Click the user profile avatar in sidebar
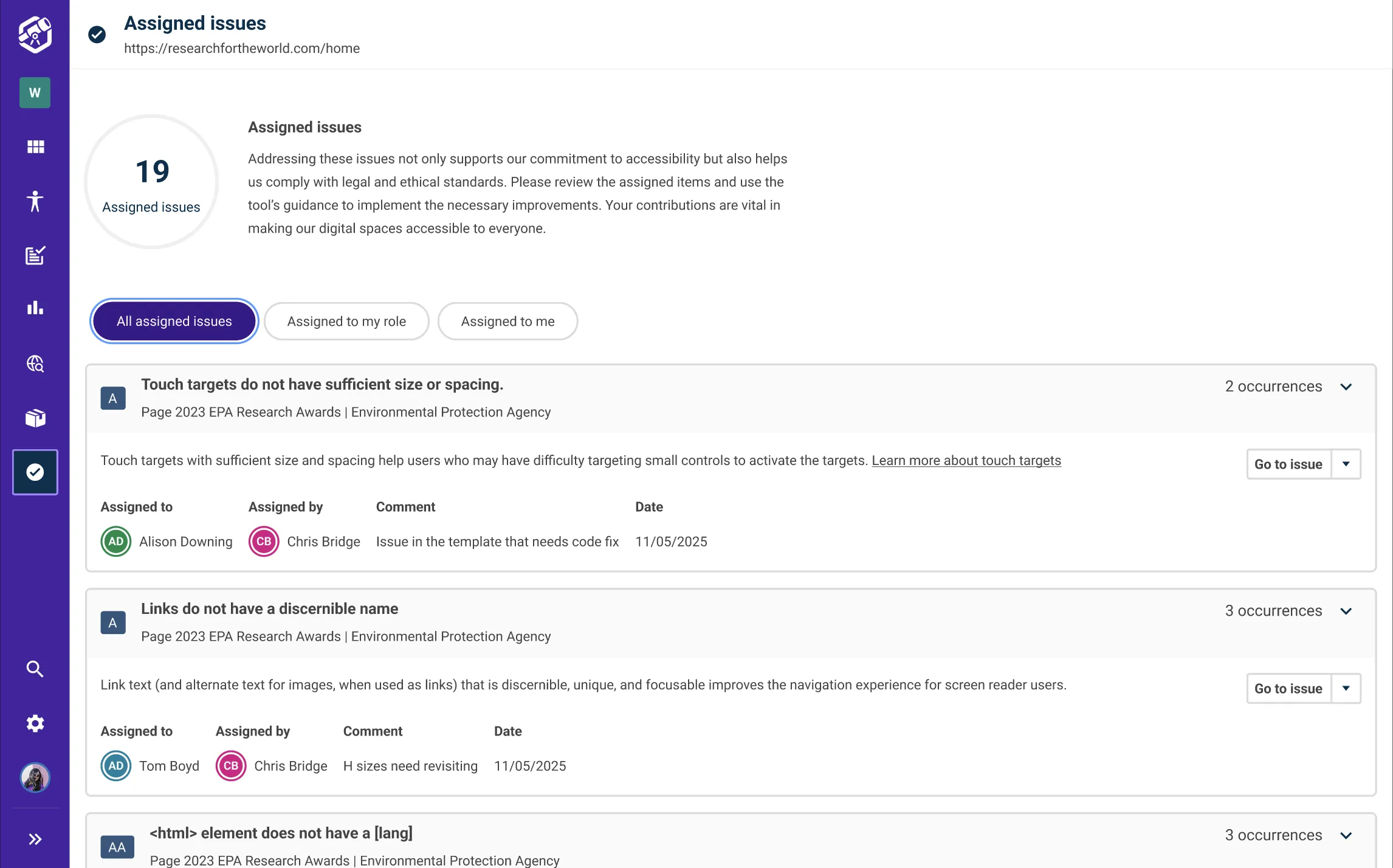The height and width of the screenshot is (868, 1393). [35, 777]
